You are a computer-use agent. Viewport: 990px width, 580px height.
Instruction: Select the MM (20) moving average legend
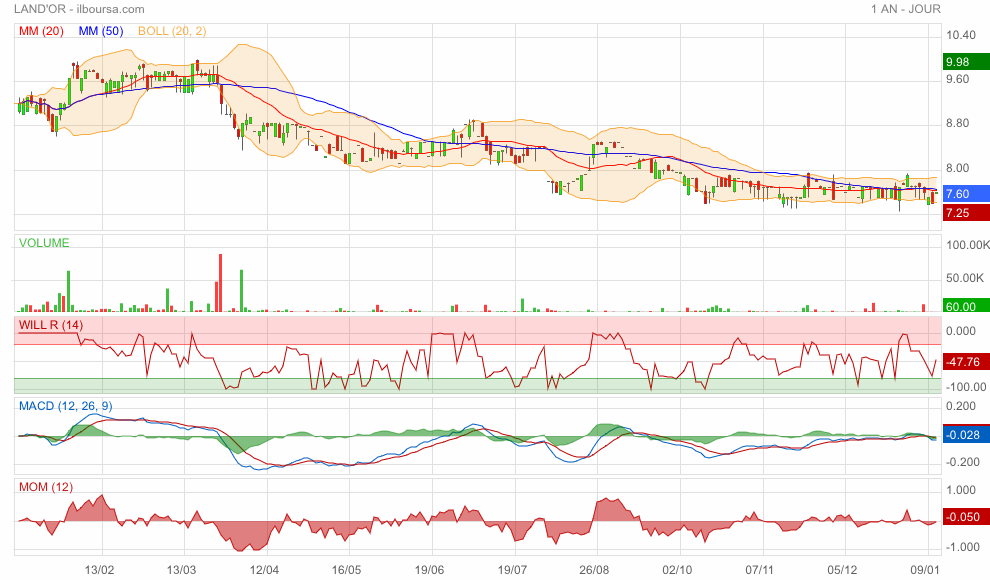click(41, 31)
